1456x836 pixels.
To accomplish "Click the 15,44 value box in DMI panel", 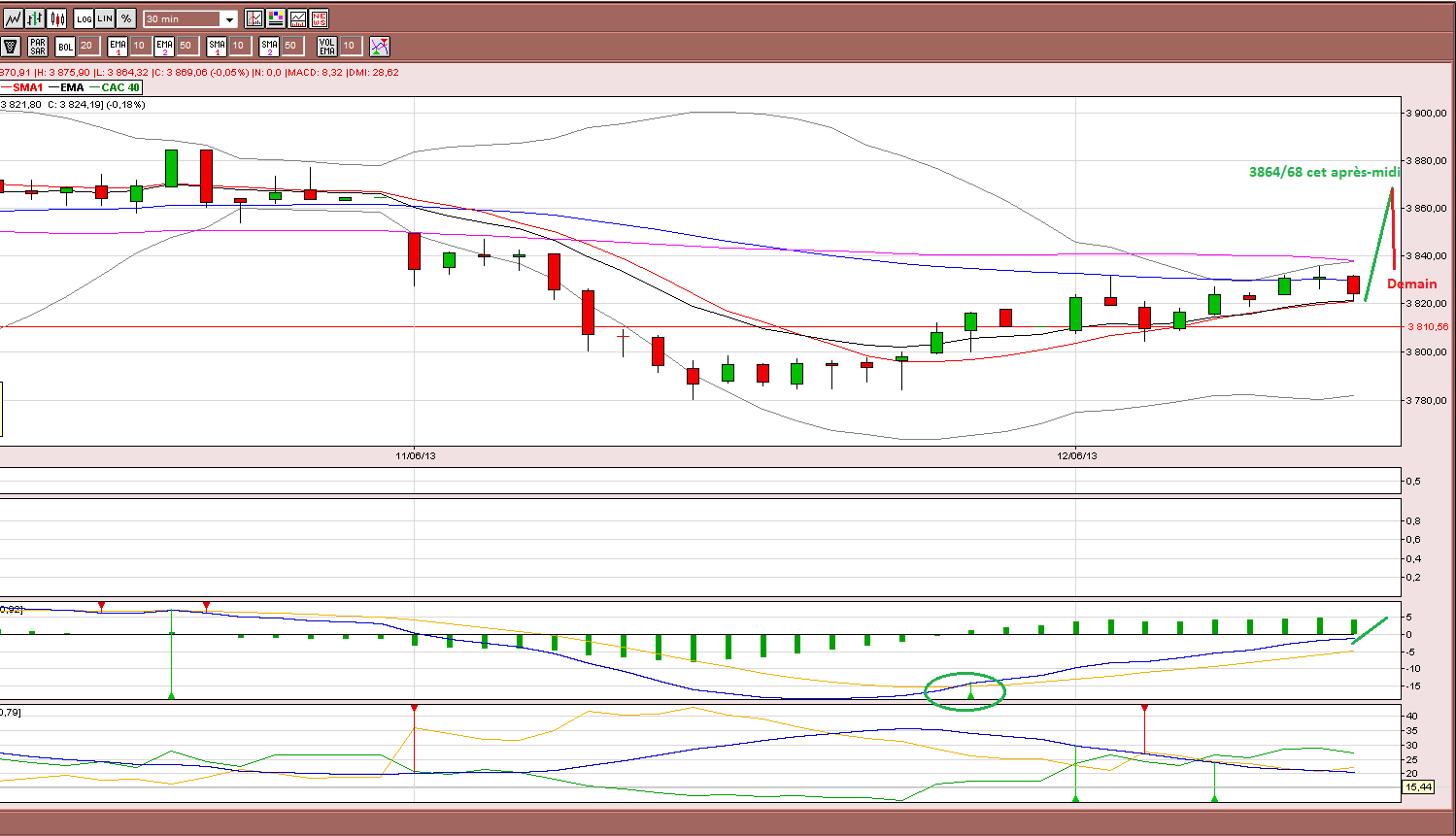I will point(1418,786).
